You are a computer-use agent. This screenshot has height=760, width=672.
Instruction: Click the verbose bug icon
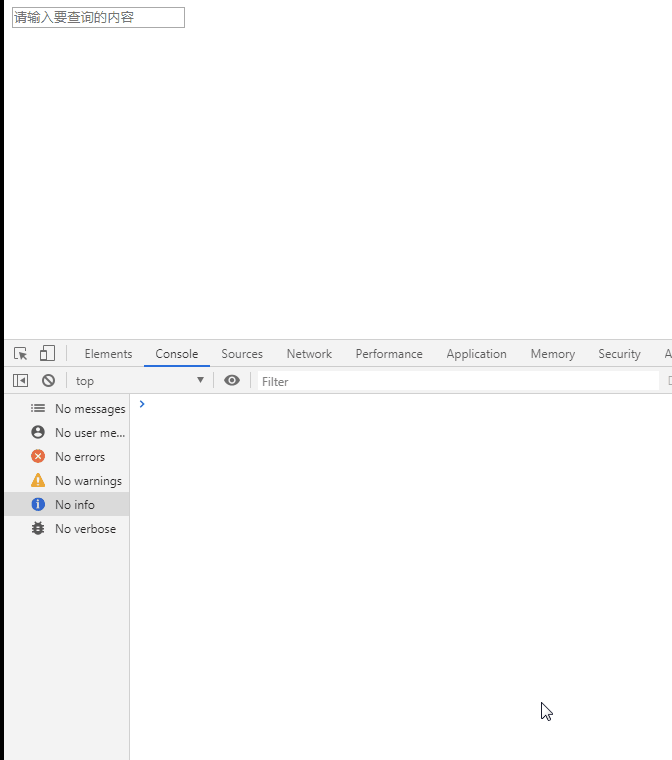[x=38, y=528]
